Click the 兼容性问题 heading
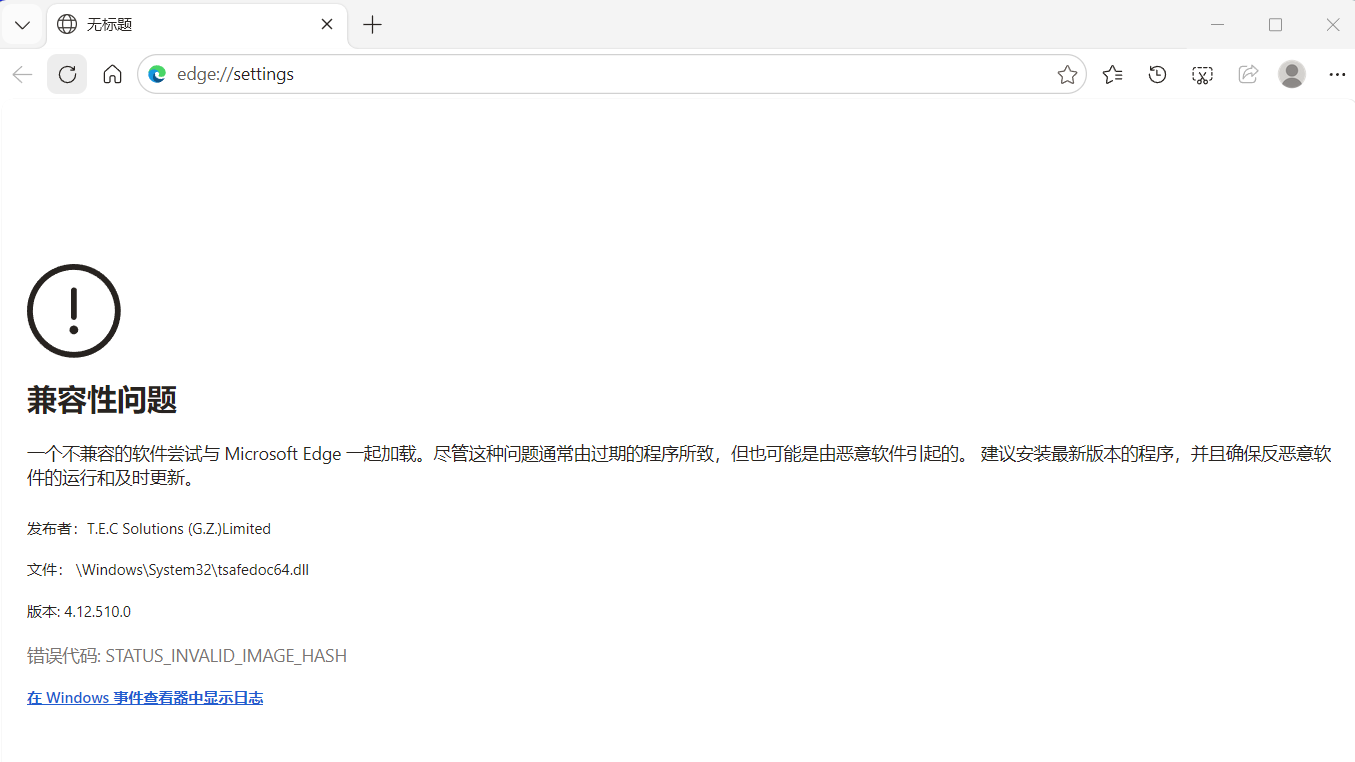 102,401
